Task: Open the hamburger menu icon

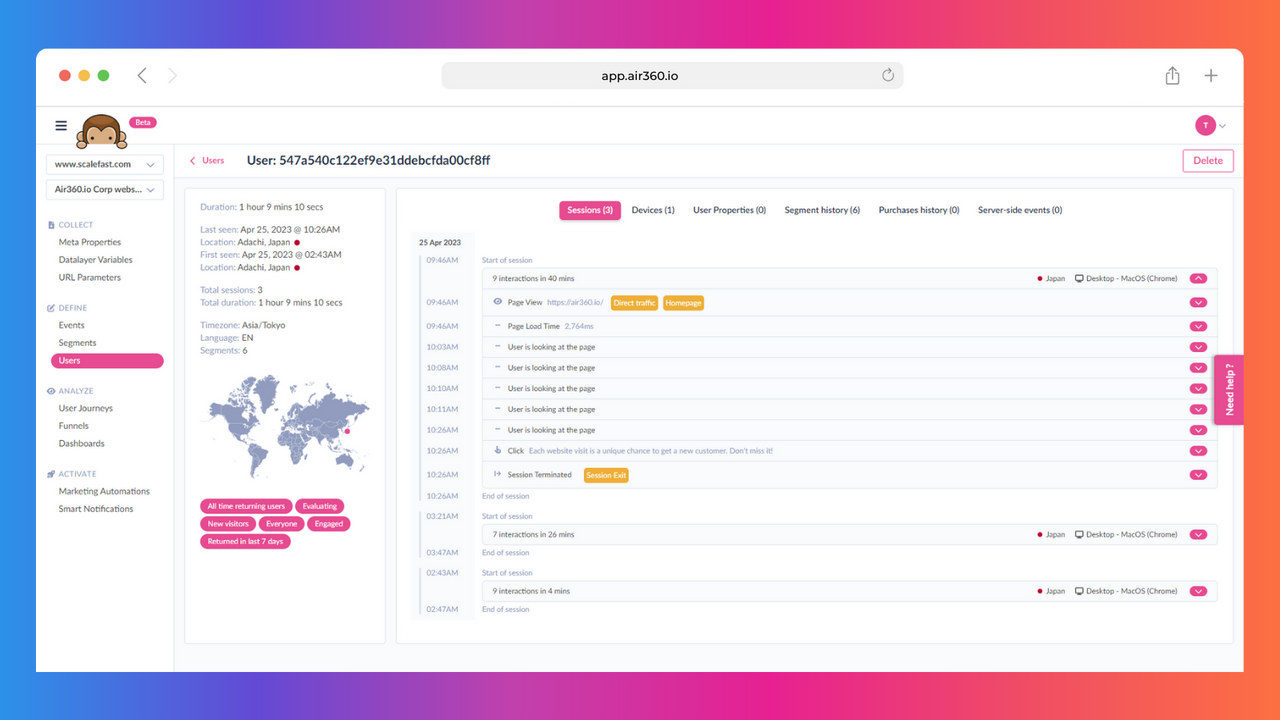Action: 61,126
